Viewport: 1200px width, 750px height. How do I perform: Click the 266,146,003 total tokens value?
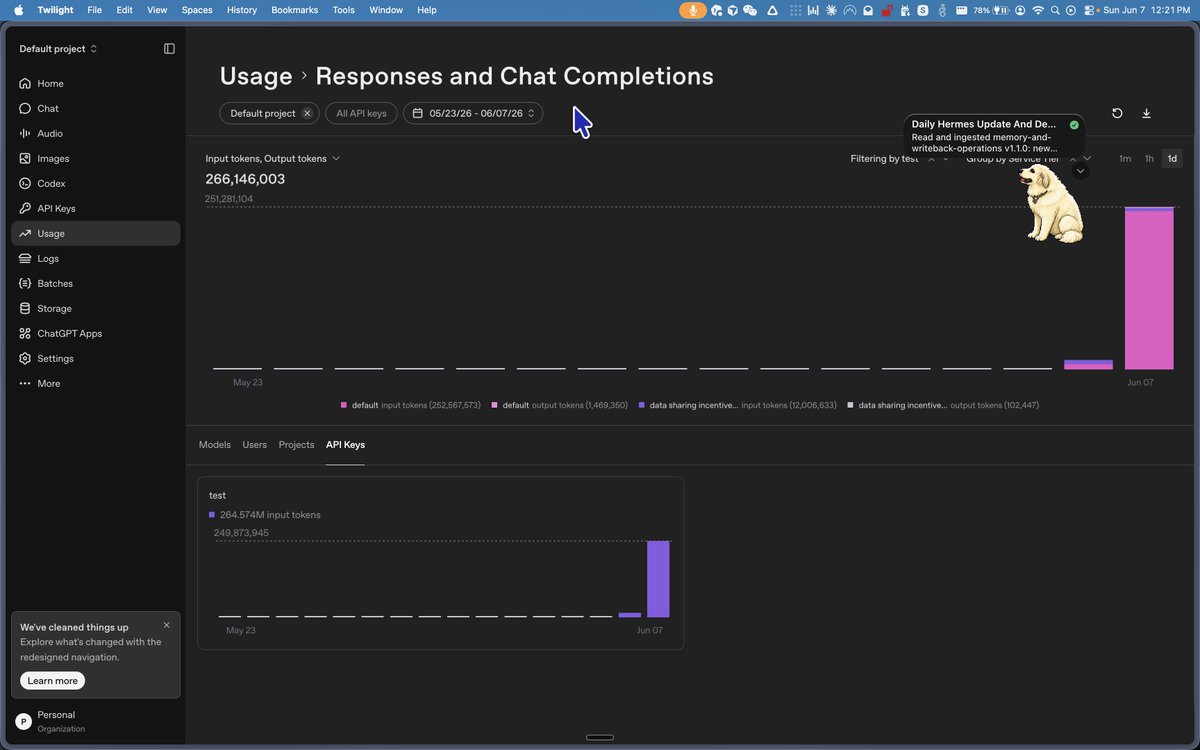coord(245,179)
